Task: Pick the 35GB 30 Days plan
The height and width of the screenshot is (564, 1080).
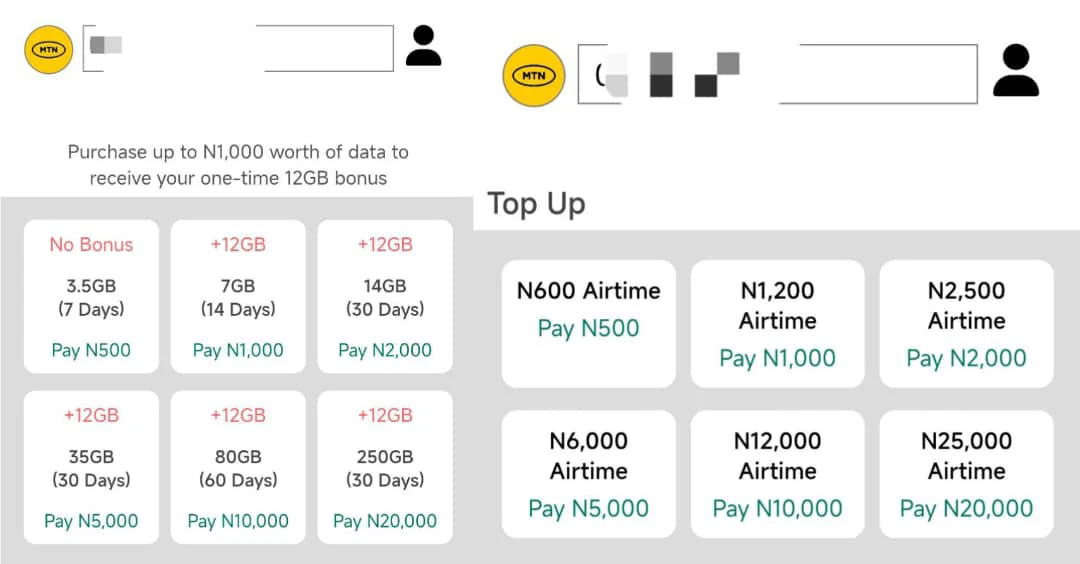Action: tap(92, 468)
